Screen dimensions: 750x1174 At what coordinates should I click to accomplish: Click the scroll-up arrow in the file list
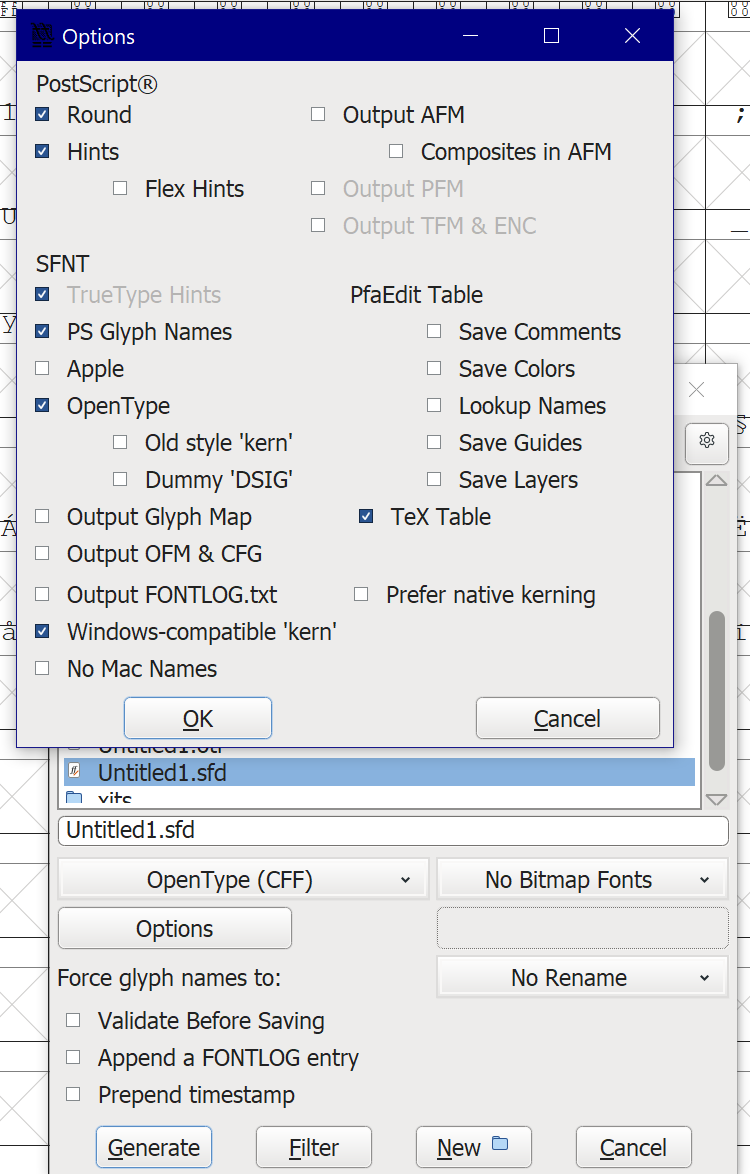[716, 480]
